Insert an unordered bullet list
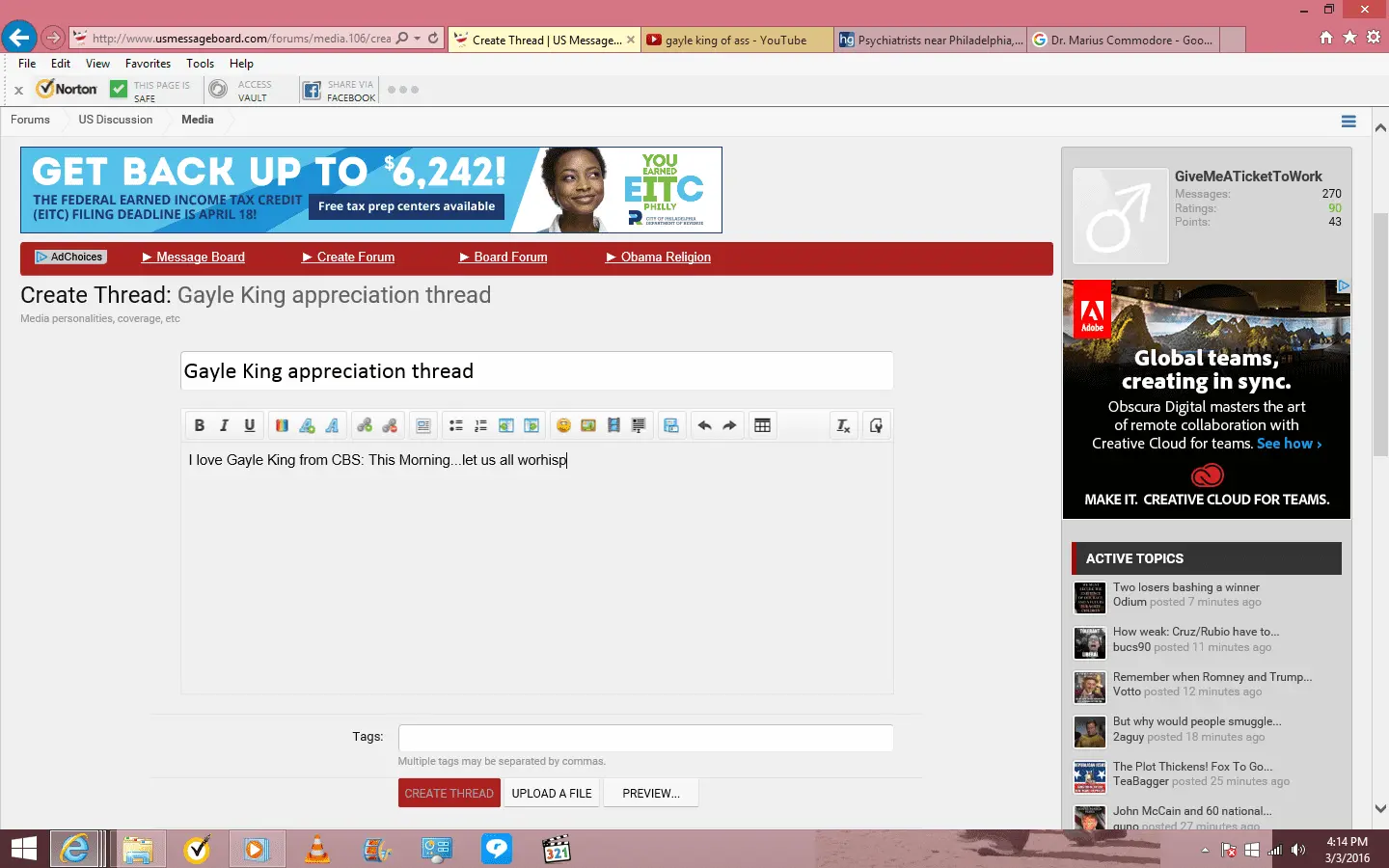Screen dimensions: 1389x868 456,425
